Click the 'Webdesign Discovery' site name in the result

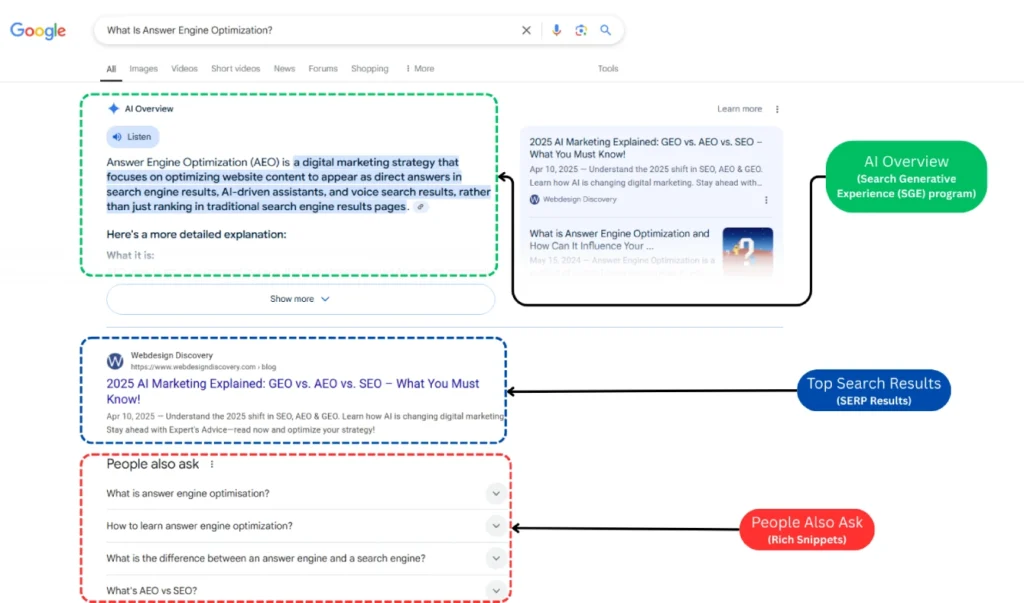[x=172, y=355]
